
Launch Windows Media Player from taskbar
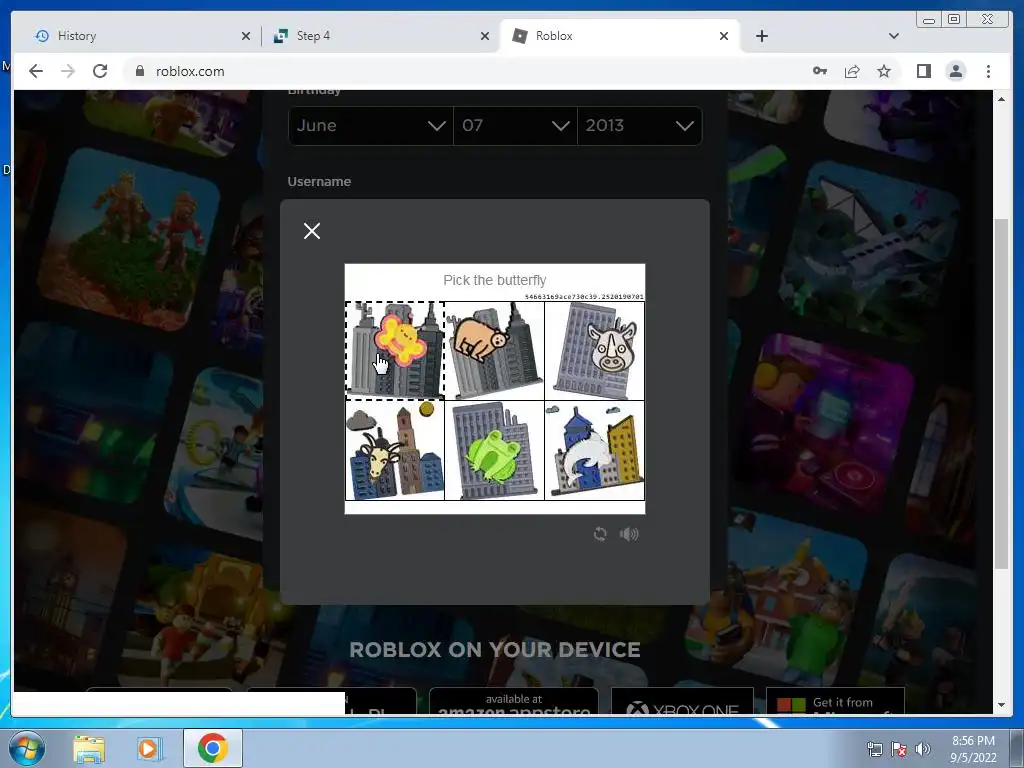point(148,749)
